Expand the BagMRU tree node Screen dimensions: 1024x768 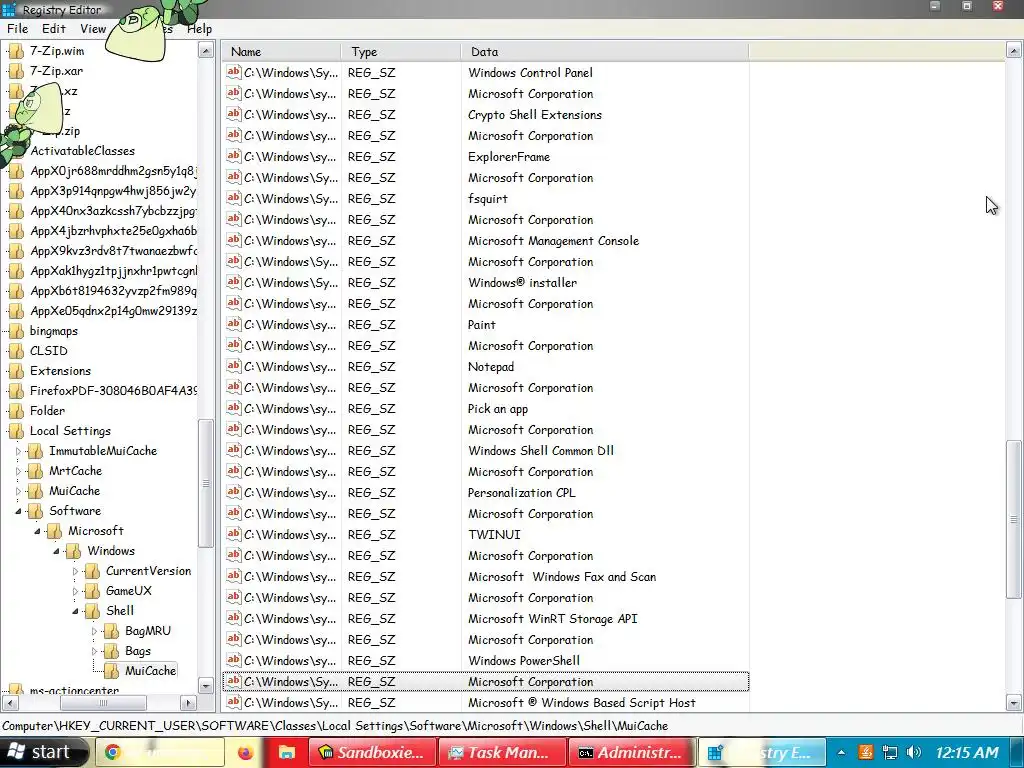94,631
